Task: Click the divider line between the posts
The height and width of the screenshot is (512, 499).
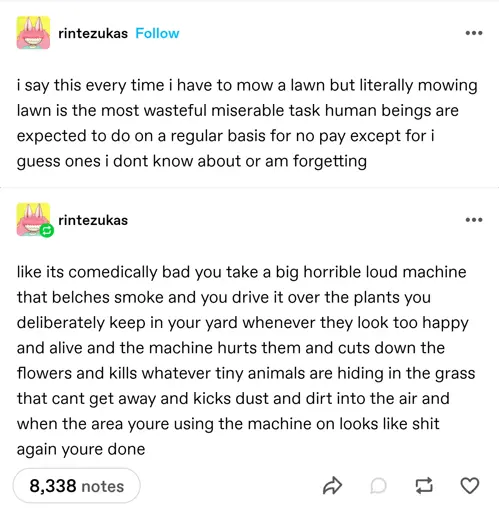Action: (249, 188)
